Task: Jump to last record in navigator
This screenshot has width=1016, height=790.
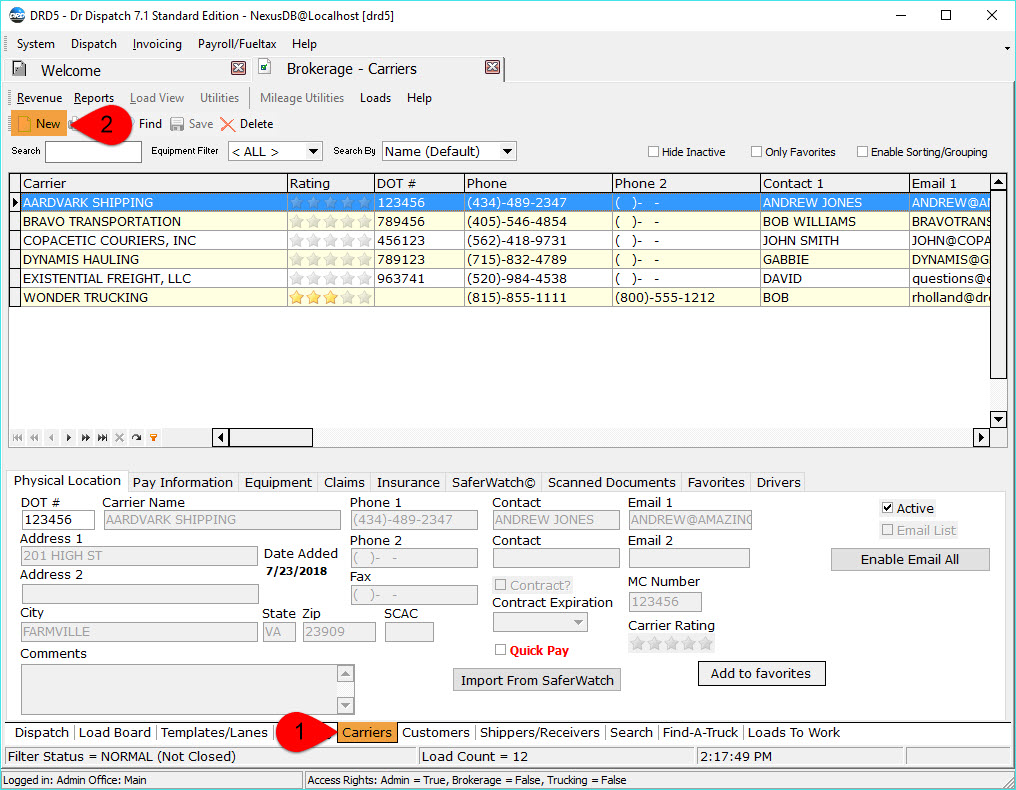Action: (x=102, y=437)
